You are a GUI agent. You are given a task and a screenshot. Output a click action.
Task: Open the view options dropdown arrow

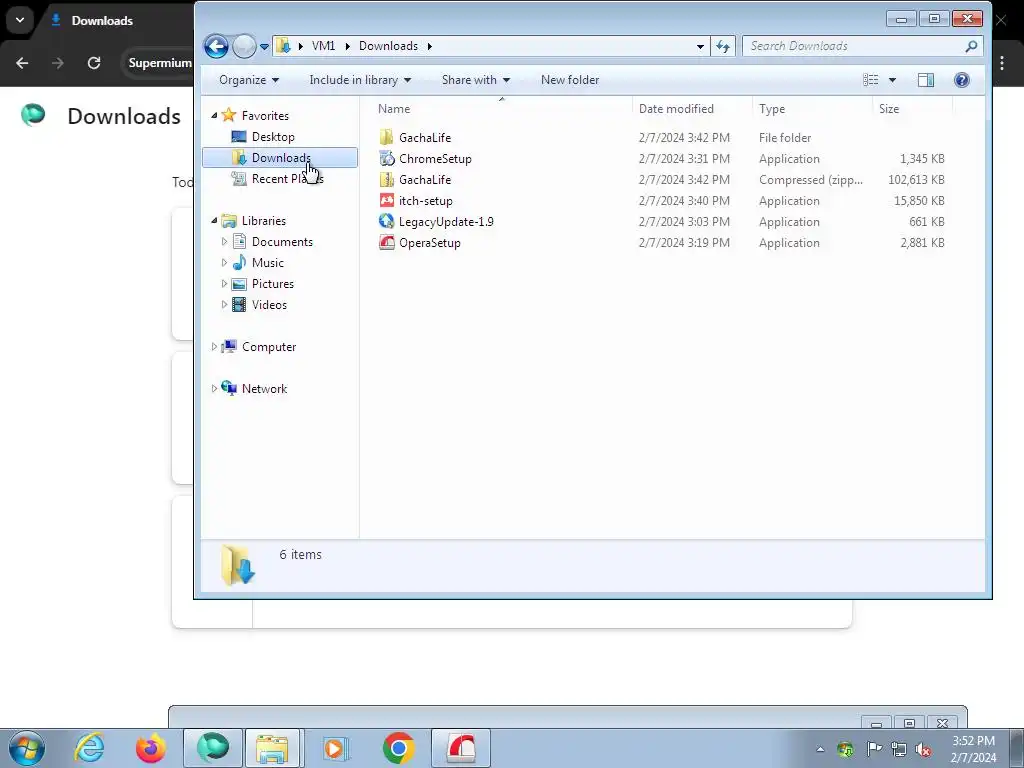pyautogui.click(x=892, y=80)
